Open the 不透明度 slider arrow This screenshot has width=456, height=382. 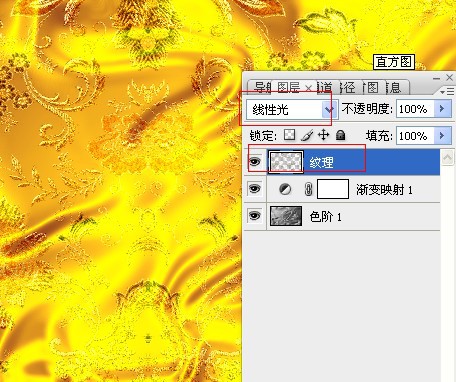(443, 109)
